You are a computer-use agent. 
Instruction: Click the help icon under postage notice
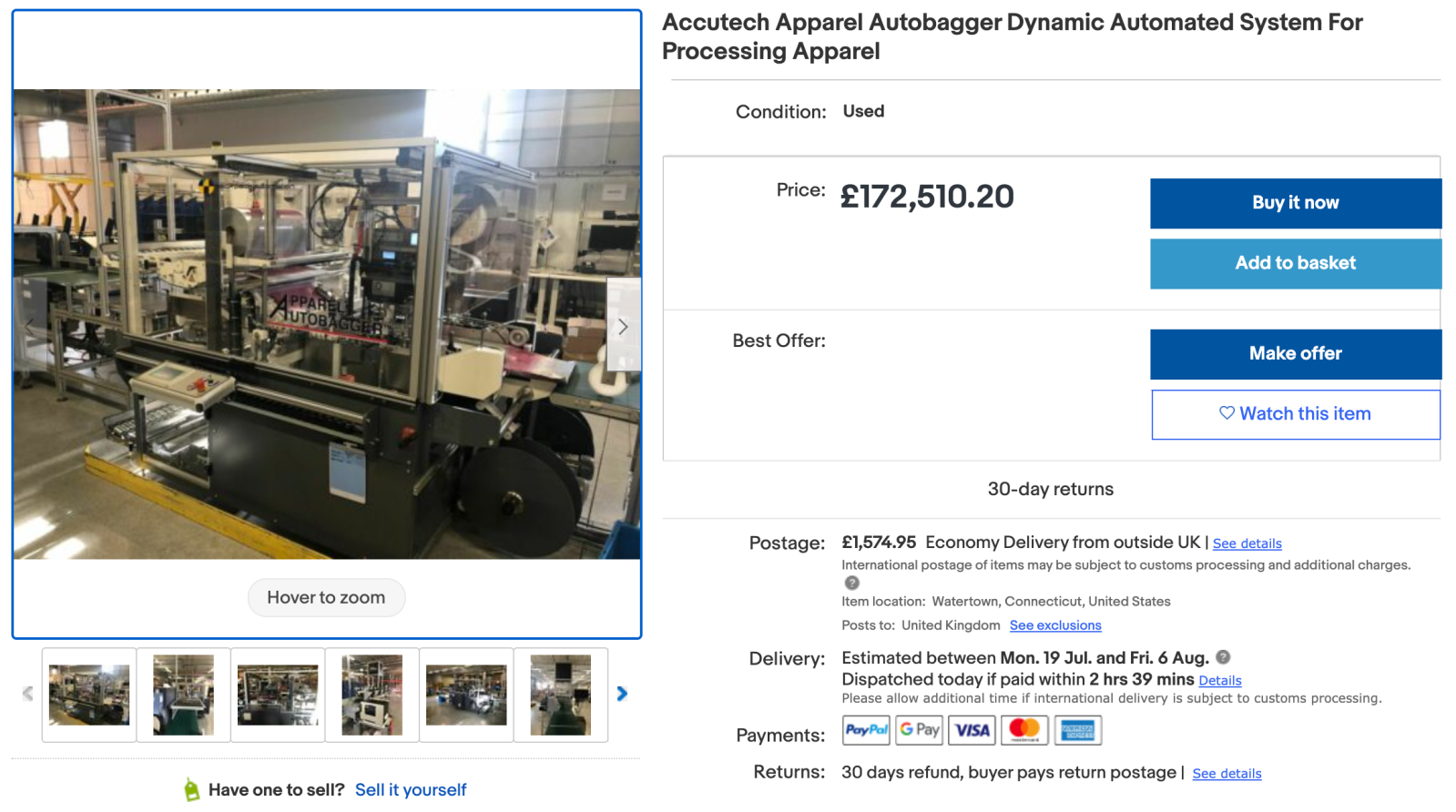(x=851, y=583)
